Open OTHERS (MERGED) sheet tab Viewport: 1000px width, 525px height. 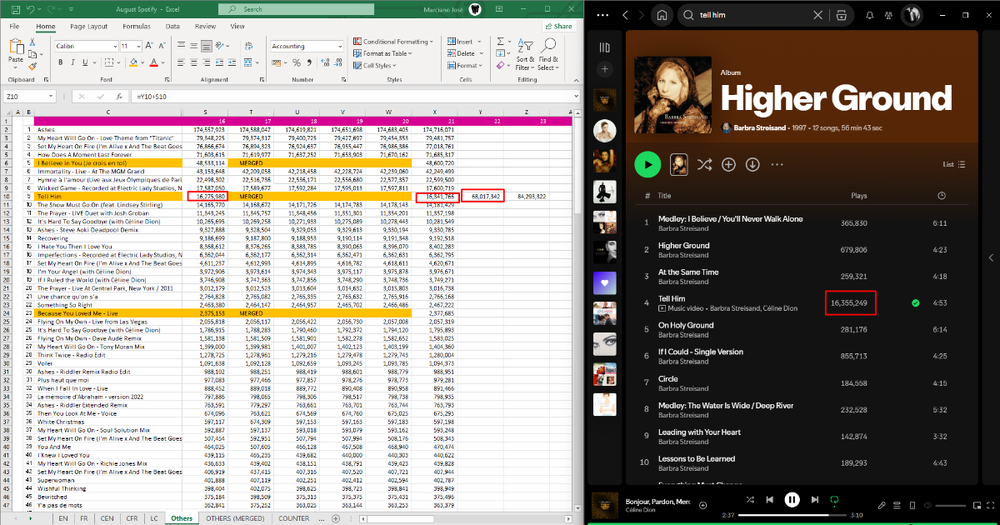[235, 519]
